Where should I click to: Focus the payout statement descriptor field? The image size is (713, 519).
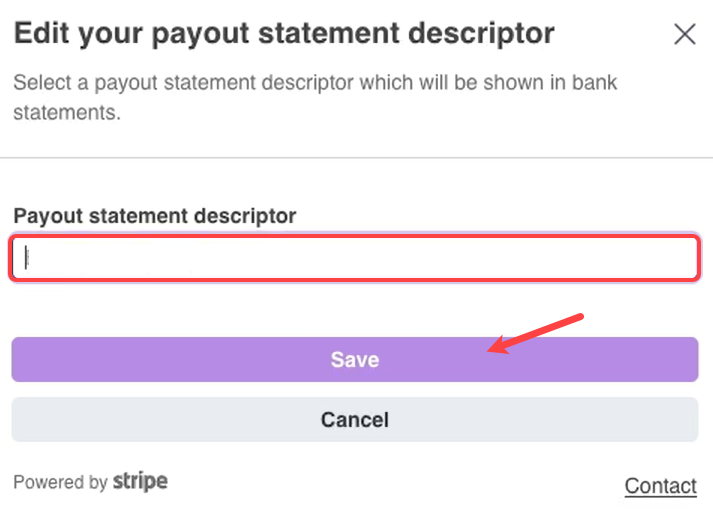(x=355, y=258)
